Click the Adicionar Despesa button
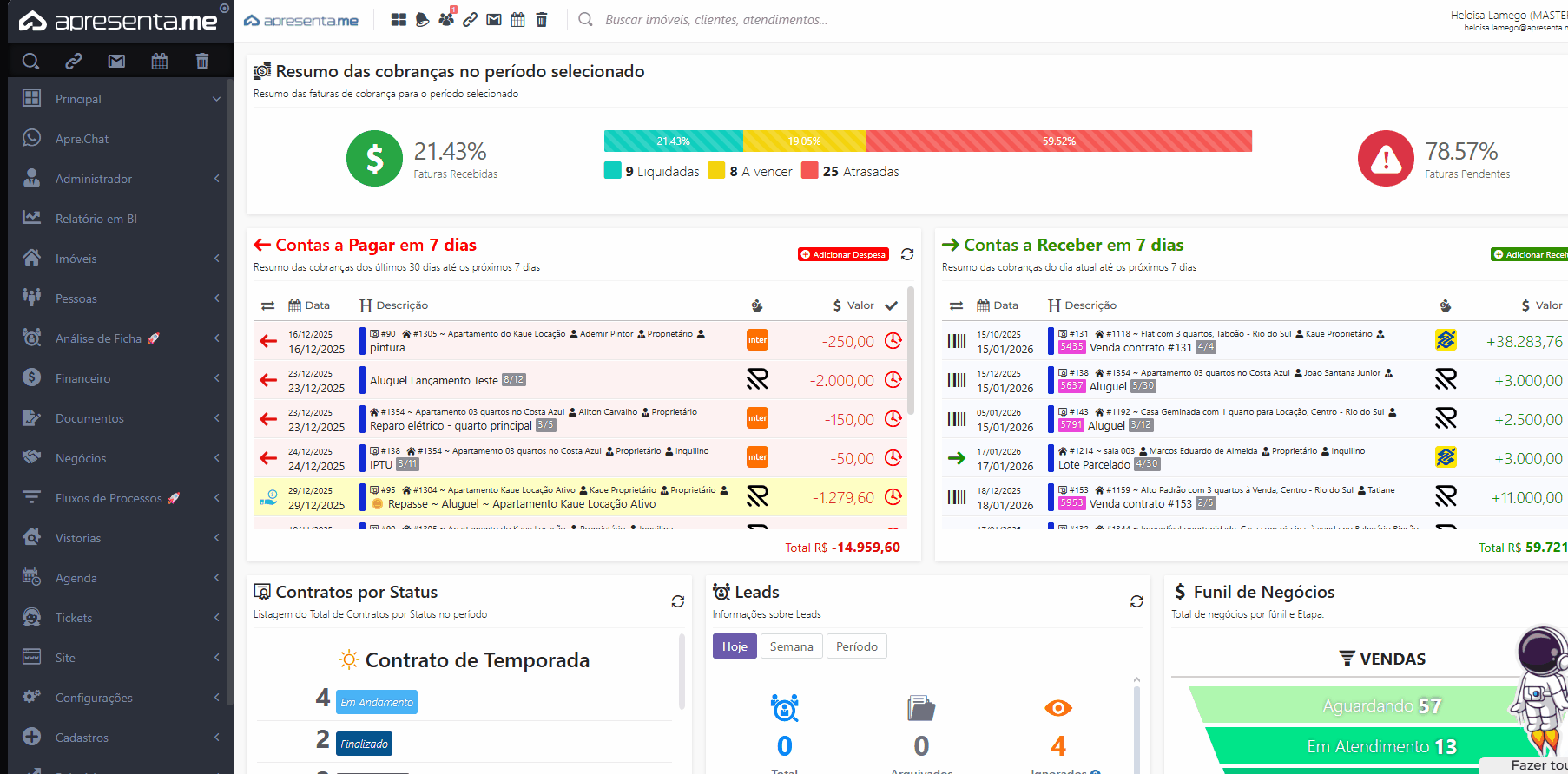 point(843,254)
